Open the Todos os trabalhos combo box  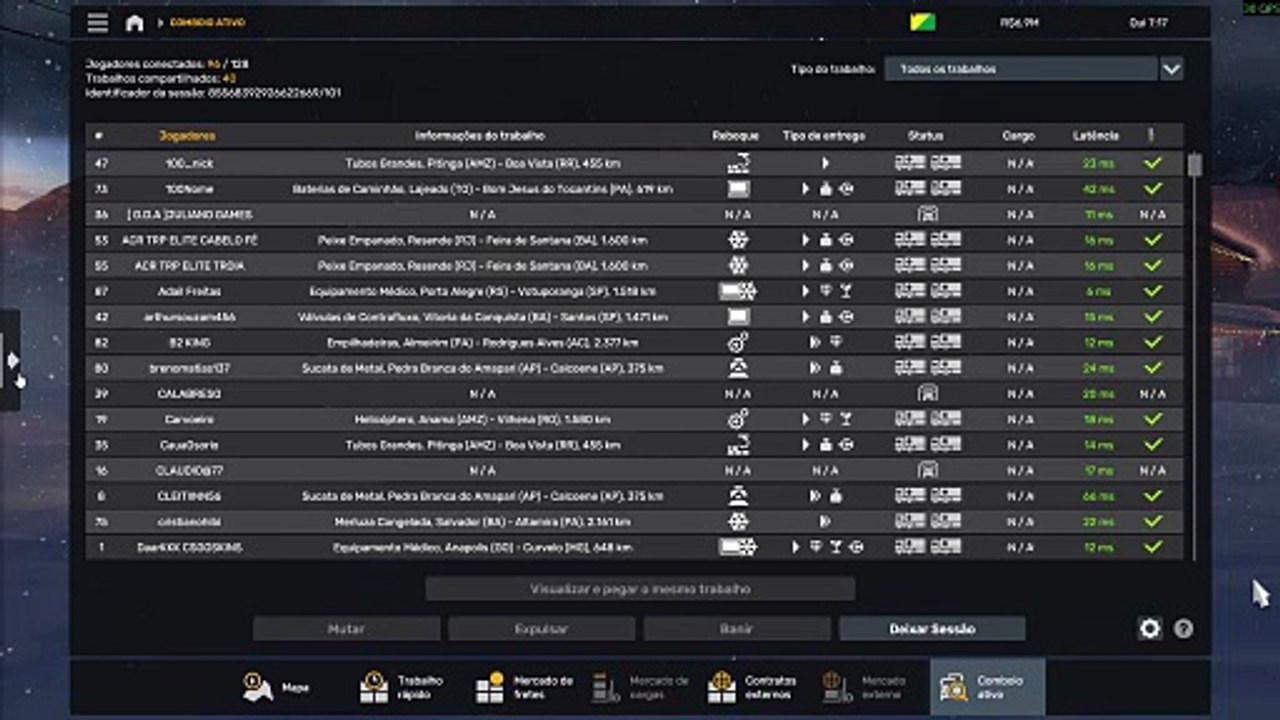pyautogui.click(x=1034, y=69)
